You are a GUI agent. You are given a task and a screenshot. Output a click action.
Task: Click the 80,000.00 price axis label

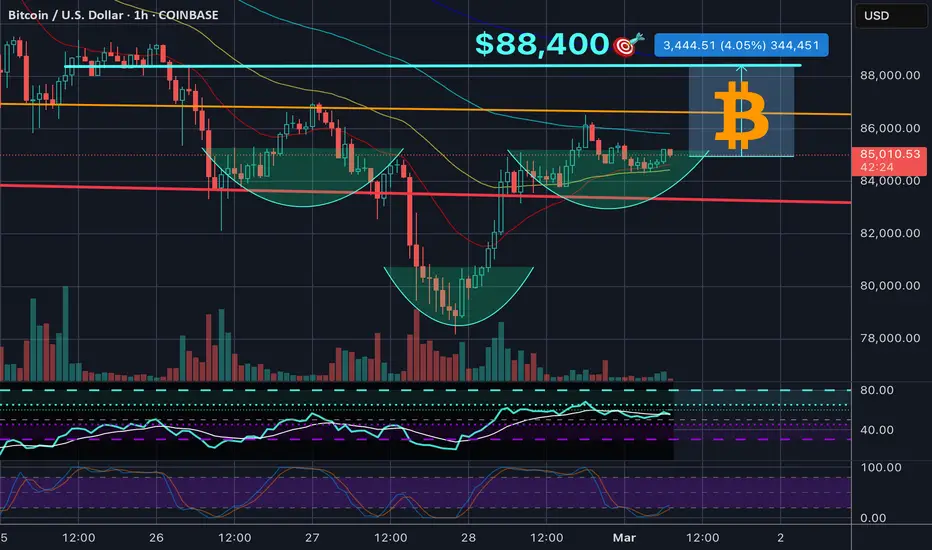(890, 285)
